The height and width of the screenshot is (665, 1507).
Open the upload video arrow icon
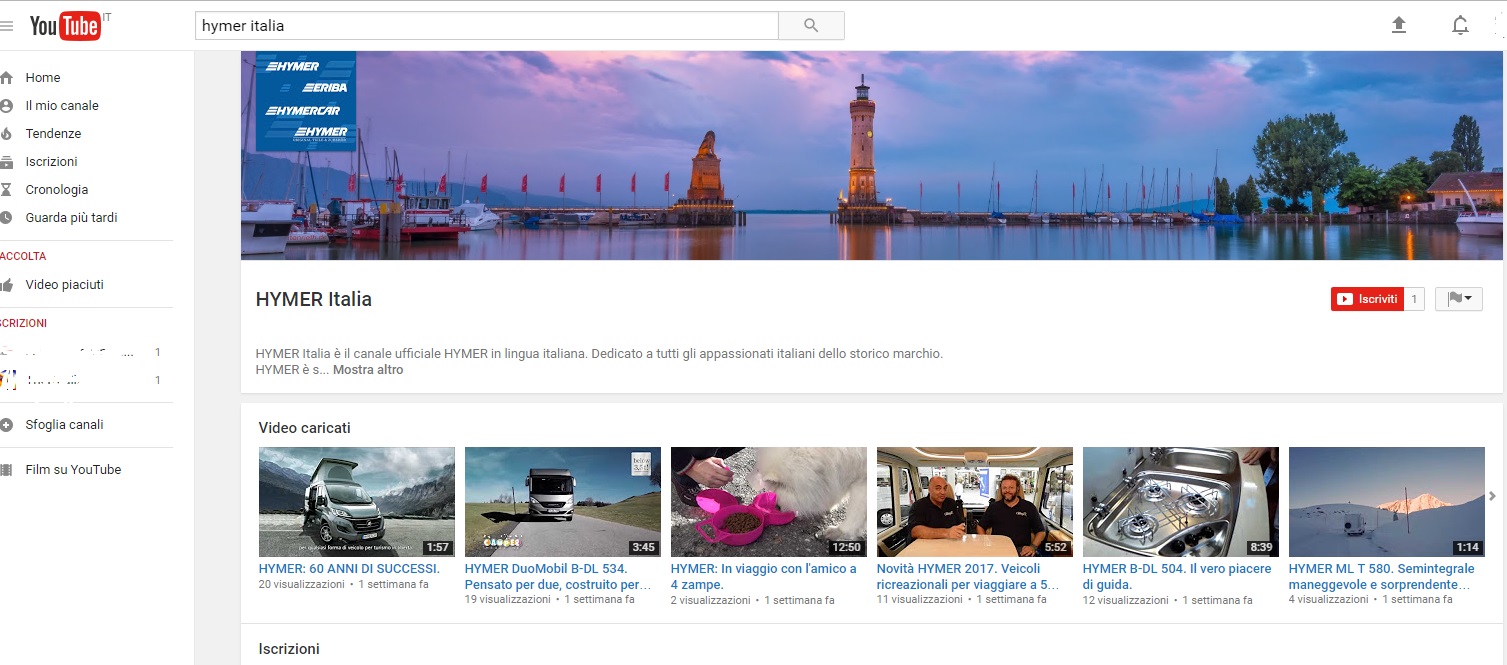1399,25
